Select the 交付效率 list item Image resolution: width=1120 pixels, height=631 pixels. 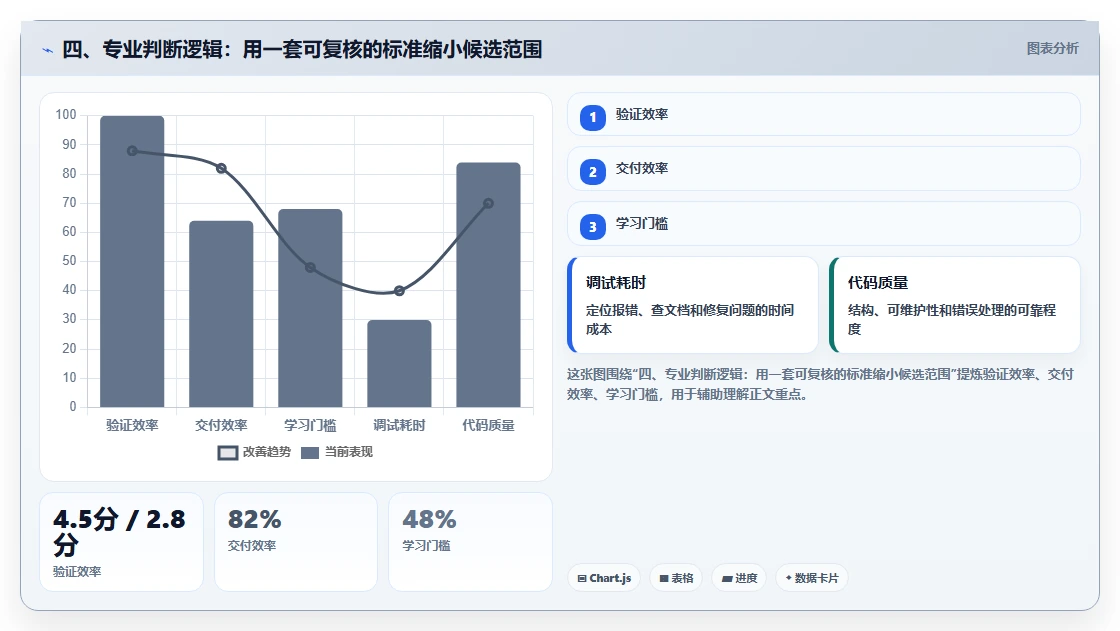pyautogui.click(x=824, y=169)
